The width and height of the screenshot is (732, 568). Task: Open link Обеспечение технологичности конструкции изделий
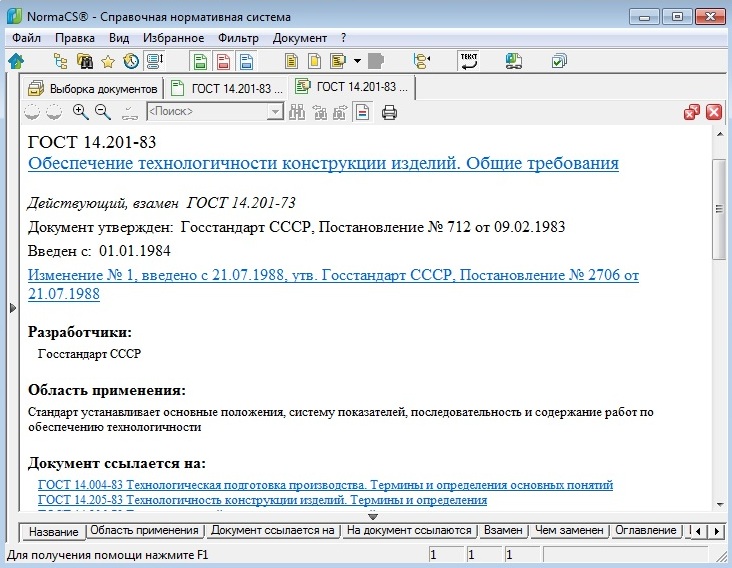pyautogui.click(x=324, y=163)
